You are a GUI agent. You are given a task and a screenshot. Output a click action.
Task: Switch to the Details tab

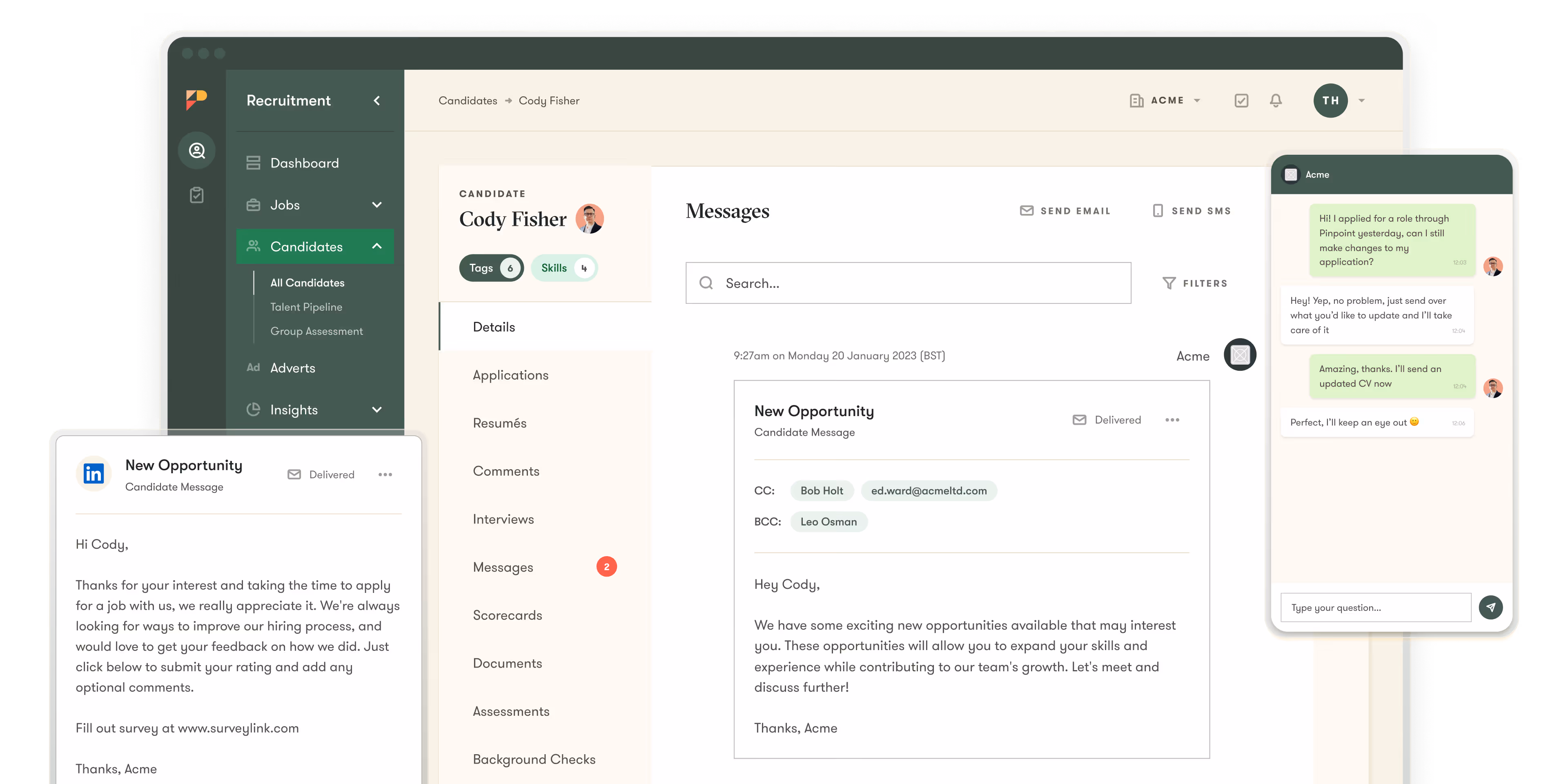tap(545, 327)
